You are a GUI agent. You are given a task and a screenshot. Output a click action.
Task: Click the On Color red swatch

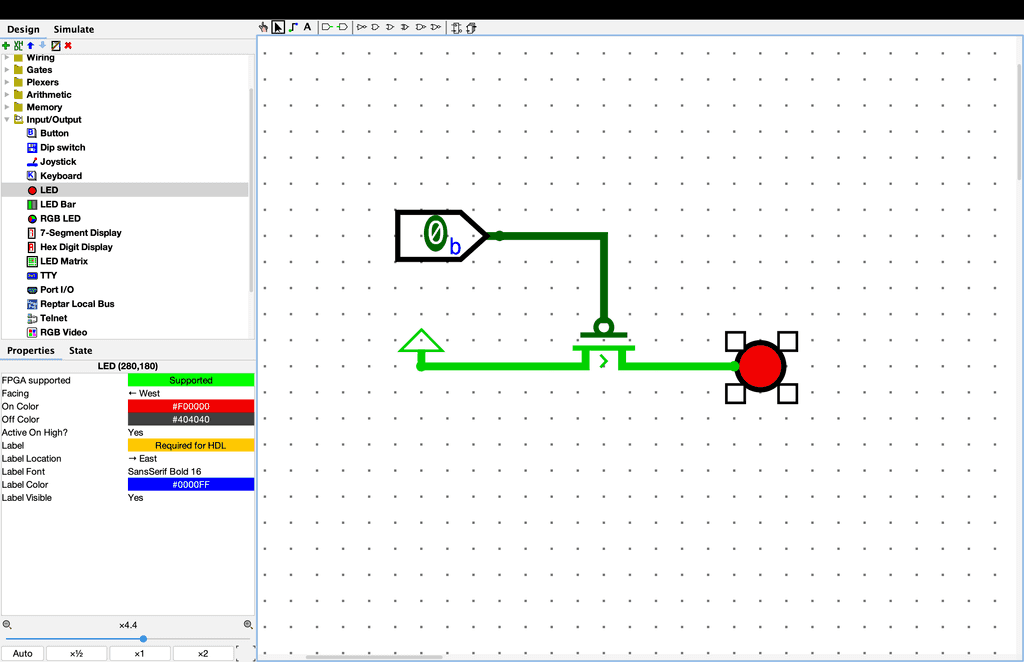click(190, 407)
